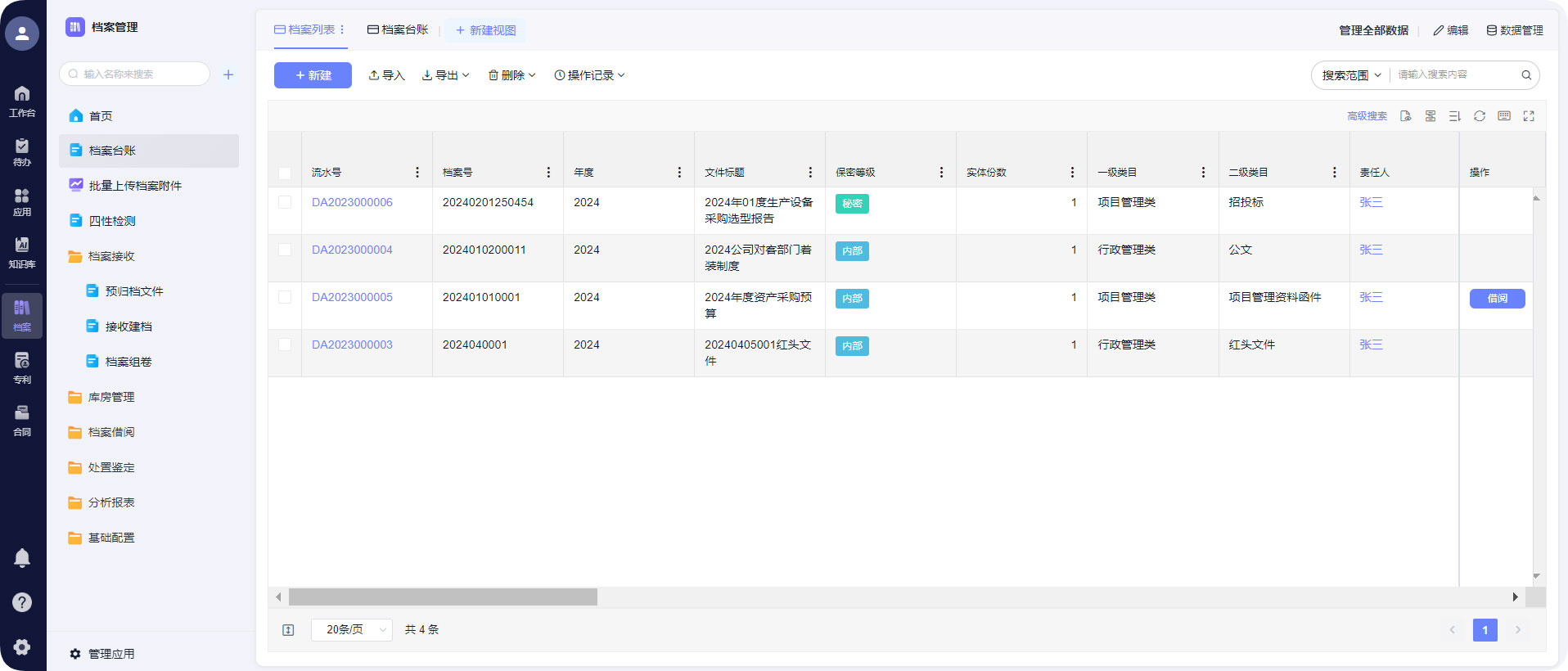Screen dimensions: 1568x671
Task: Check the select-all checkbox in table header
Action: click(x=285, y=173)
